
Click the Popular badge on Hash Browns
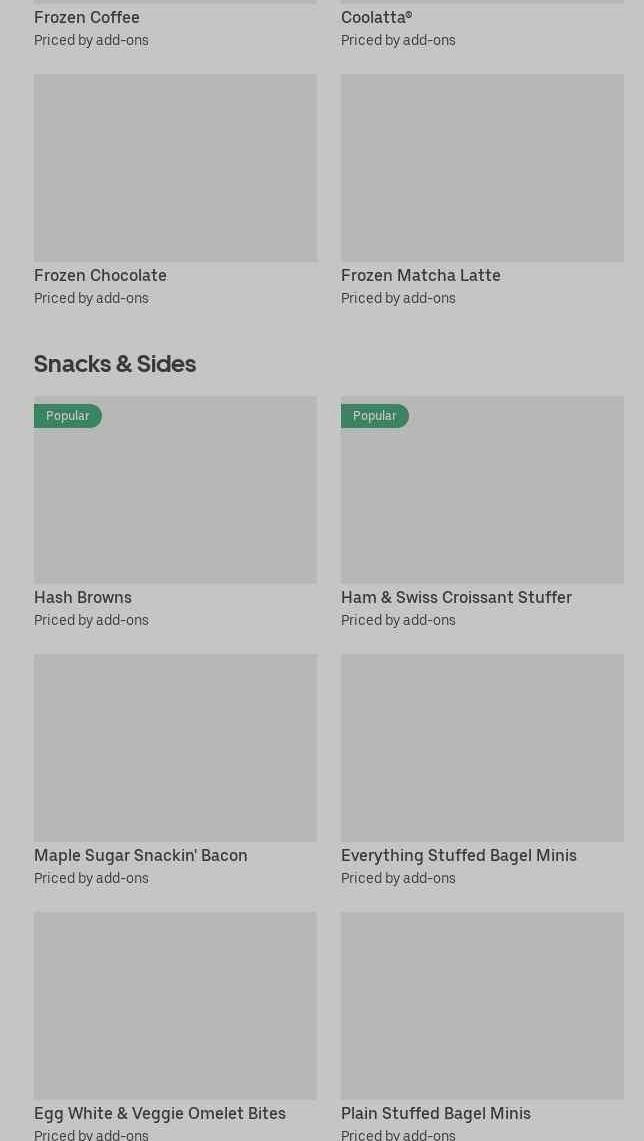pyautogui.click(x=67, y=416)
